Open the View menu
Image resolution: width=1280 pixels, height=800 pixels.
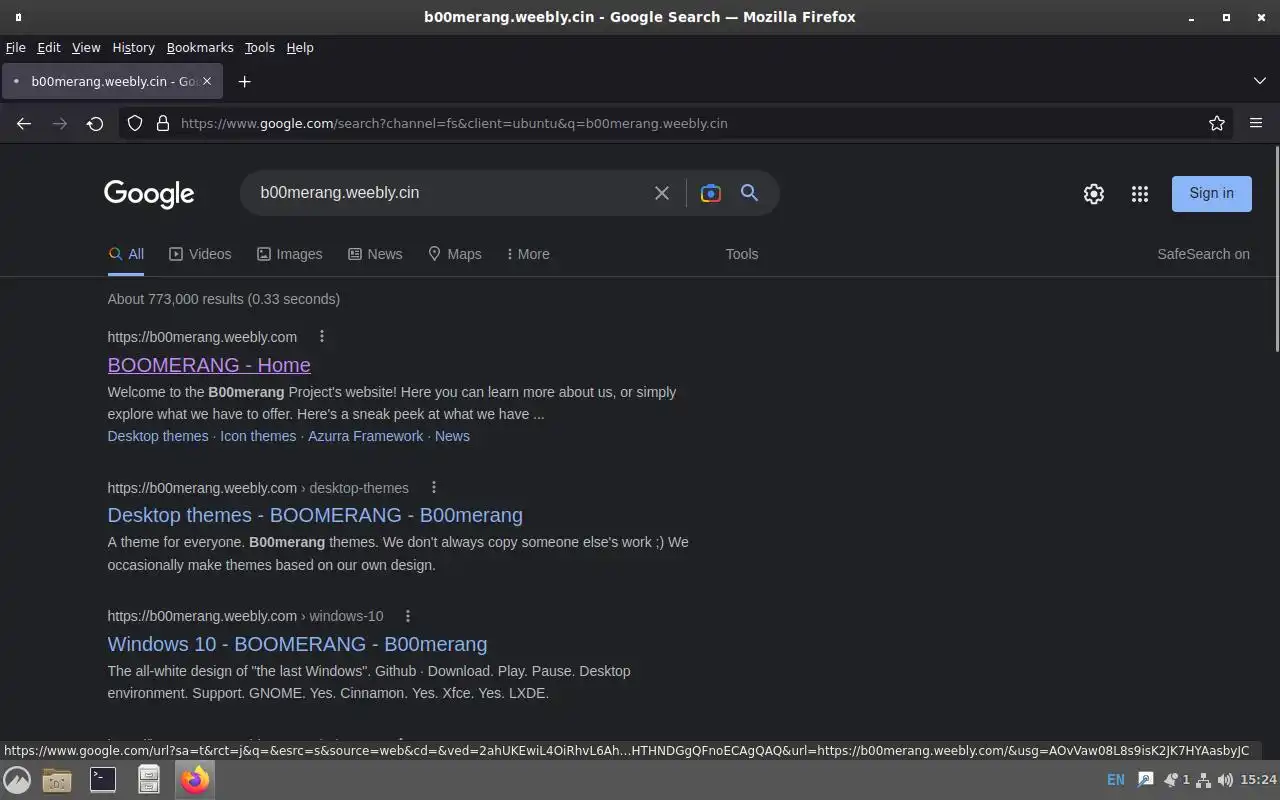[x=86, y=47]
